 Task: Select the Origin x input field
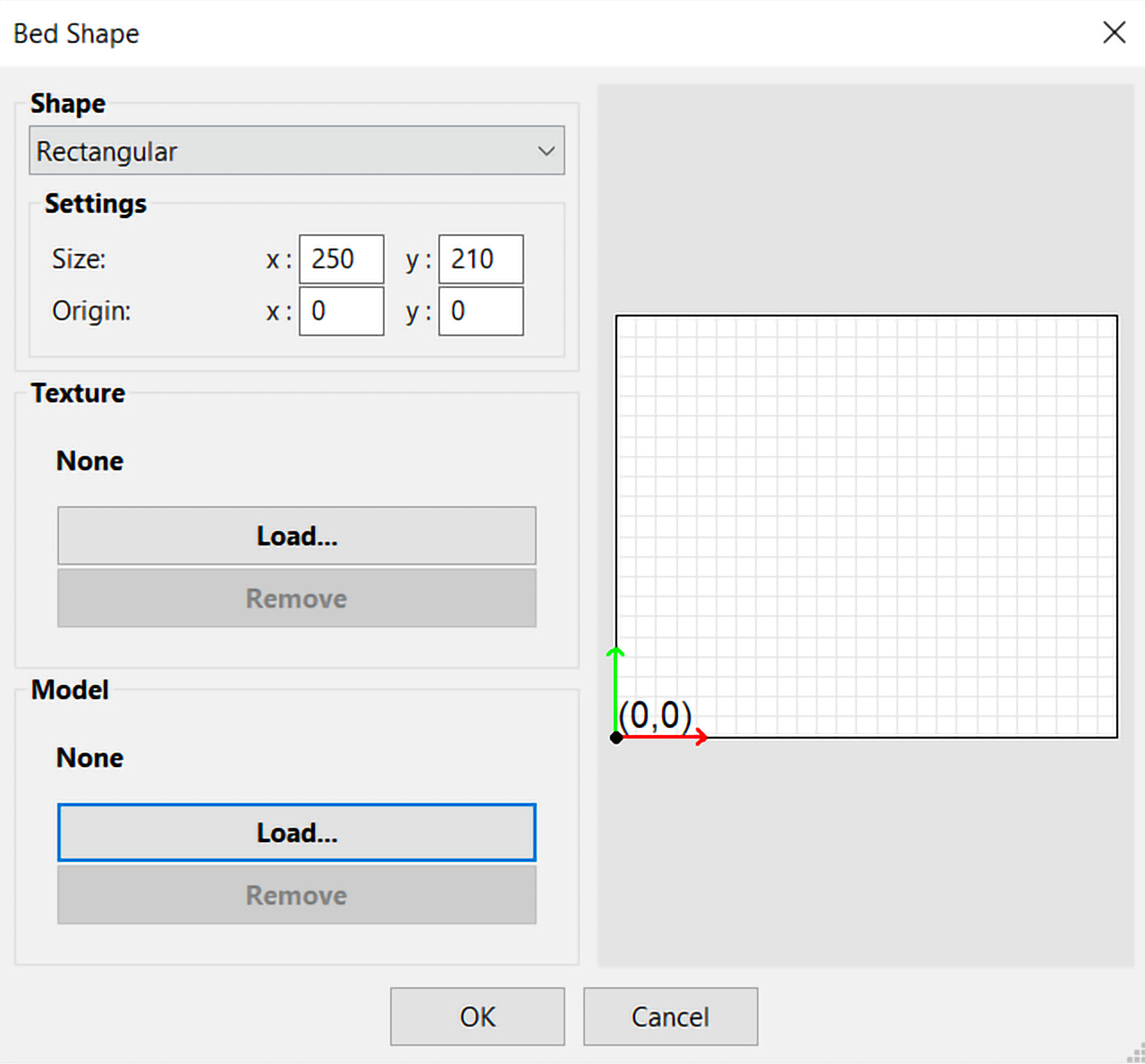point(342,311)
